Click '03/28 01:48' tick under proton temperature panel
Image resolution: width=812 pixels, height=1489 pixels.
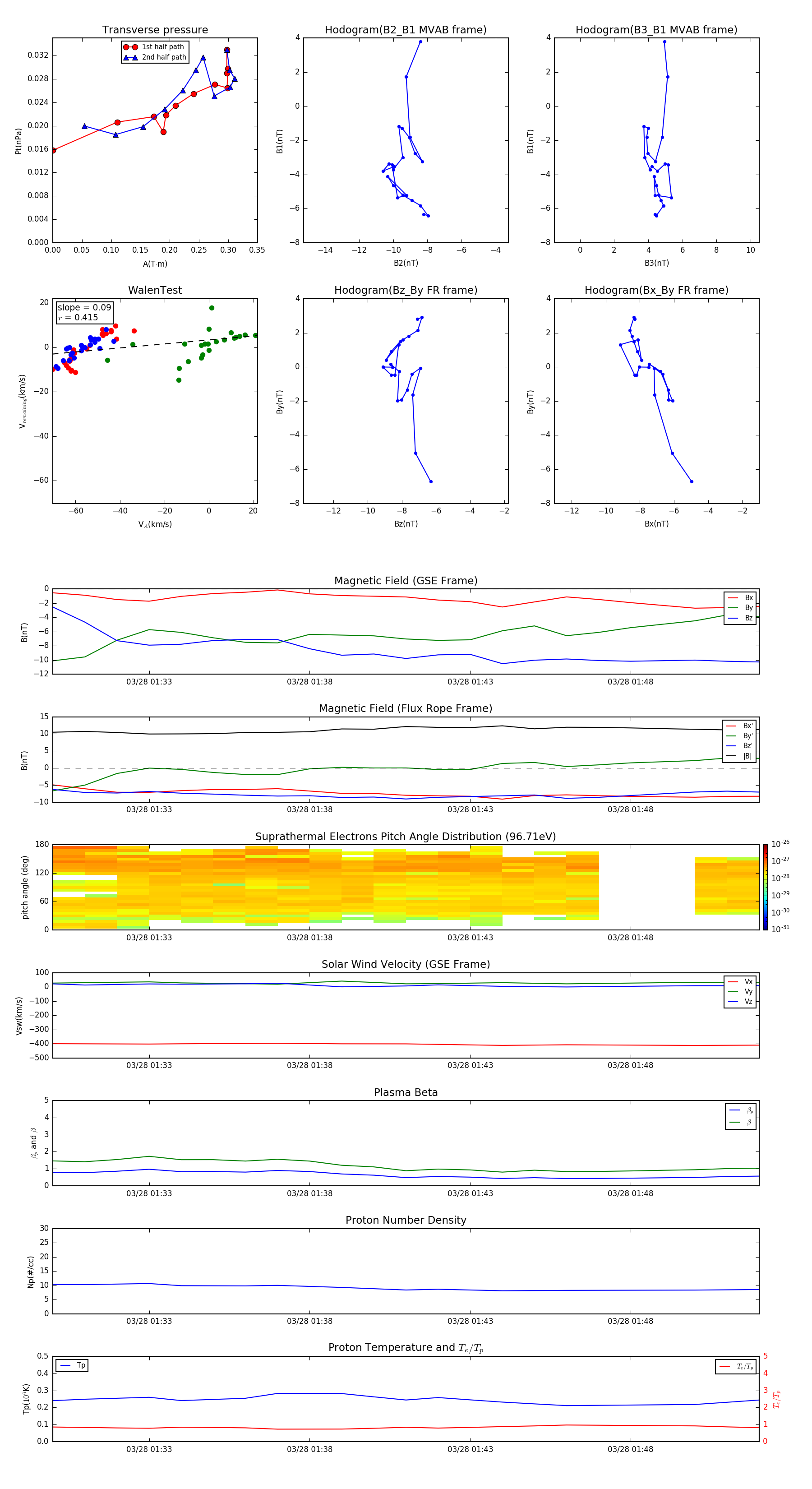pos(631,1450)
